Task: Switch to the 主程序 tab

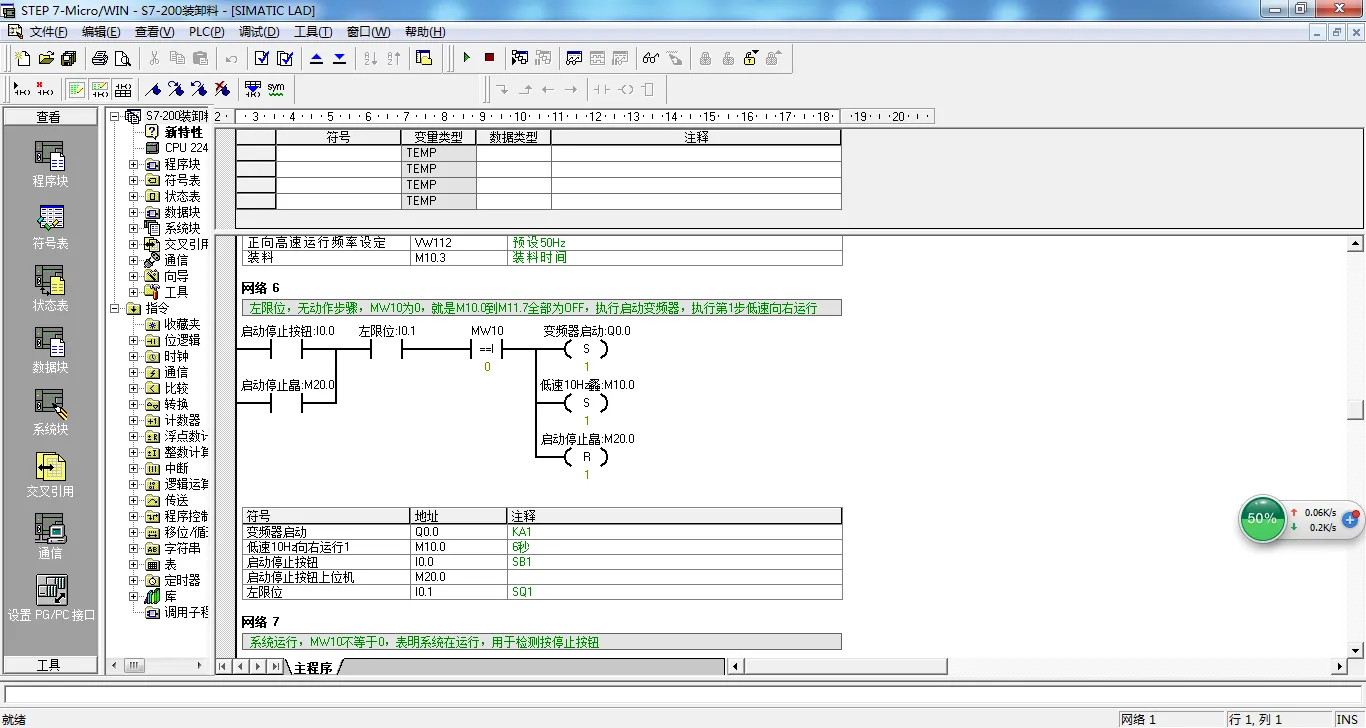Action: [x=313, y=667]
